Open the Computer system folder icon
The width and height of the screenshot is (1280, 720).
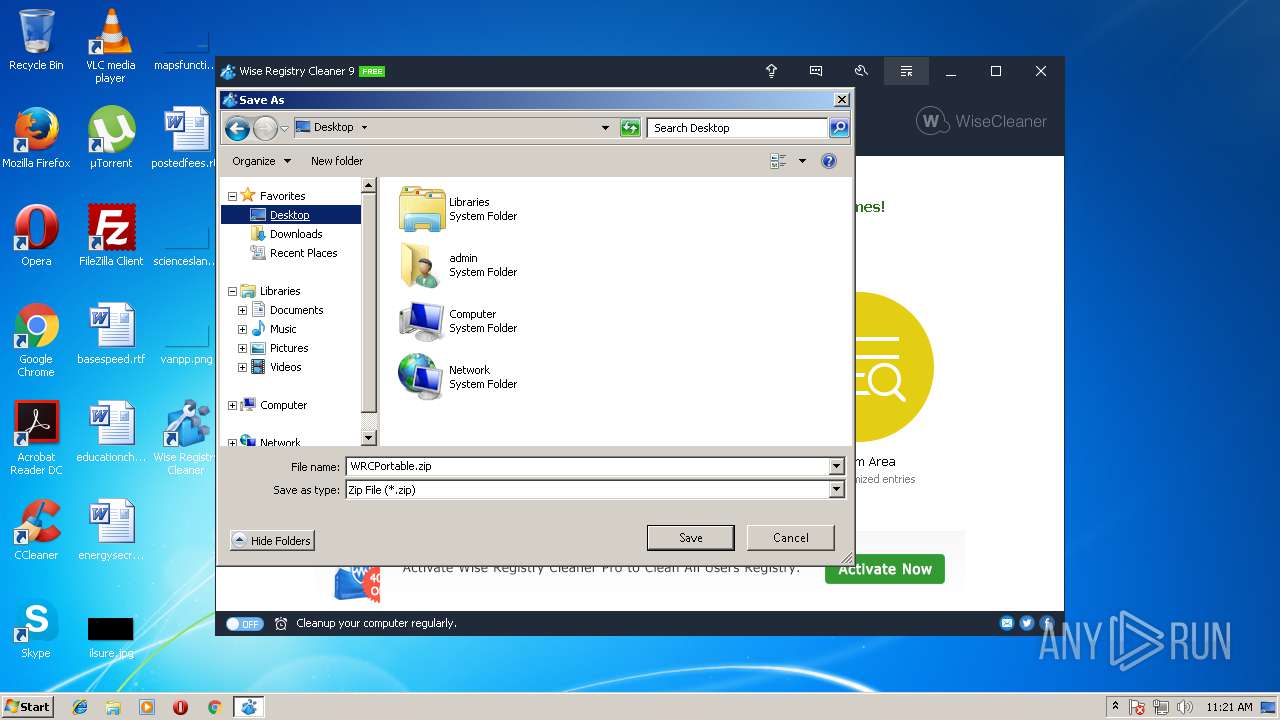coord(422,321)
